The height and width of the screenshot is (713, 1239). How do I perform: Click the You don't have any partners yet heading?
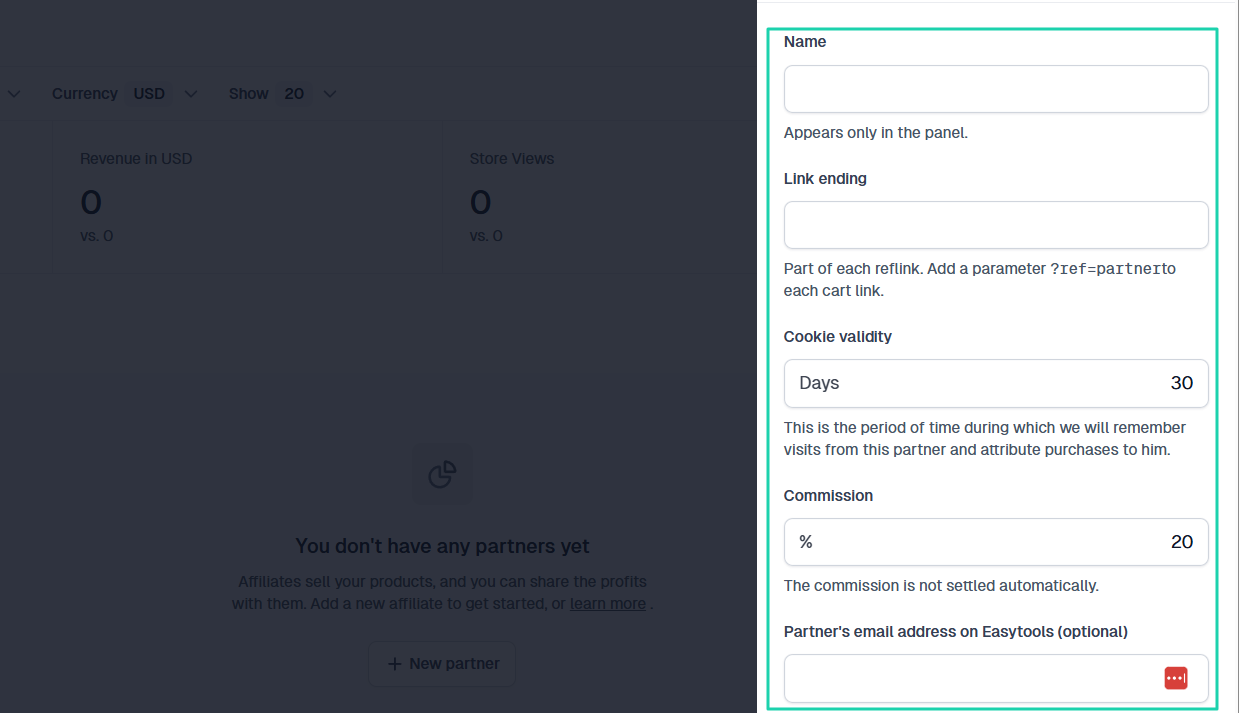click(x=442, y=546)
